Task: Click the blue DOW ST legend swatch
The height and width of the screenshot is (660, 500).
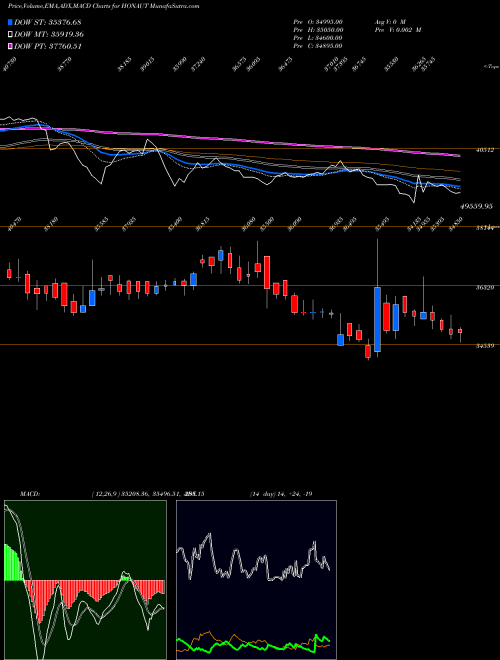Action: coord(10,22)
